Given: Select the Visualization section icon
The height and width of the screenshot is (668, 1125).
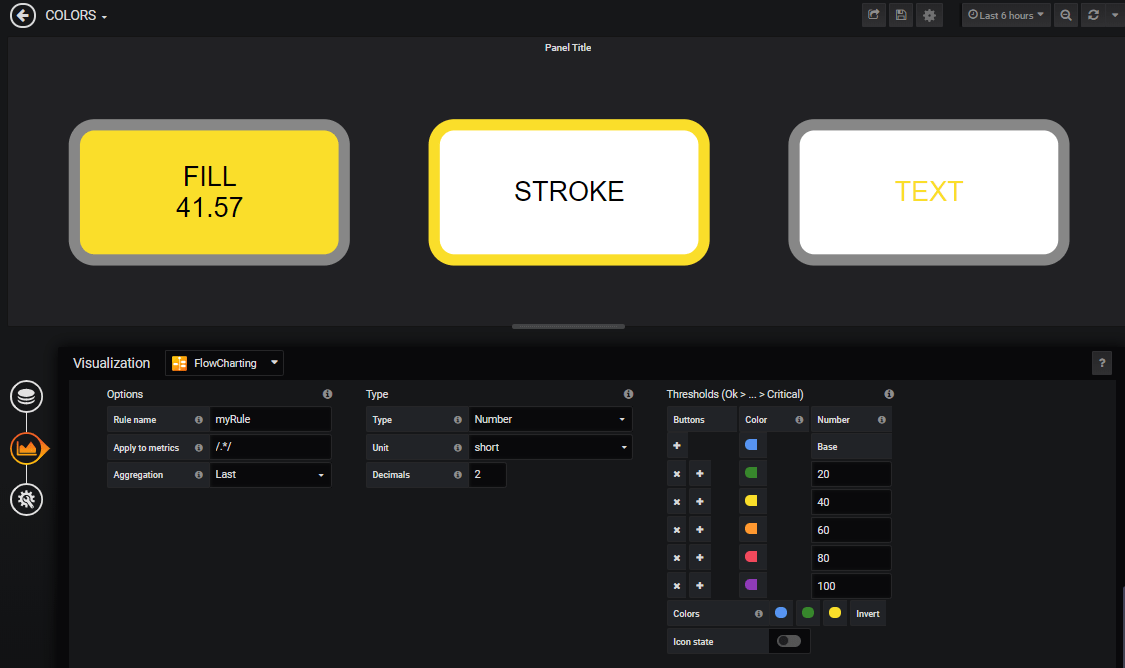Looking at the screenshot, I should click(x=26, y=448).
